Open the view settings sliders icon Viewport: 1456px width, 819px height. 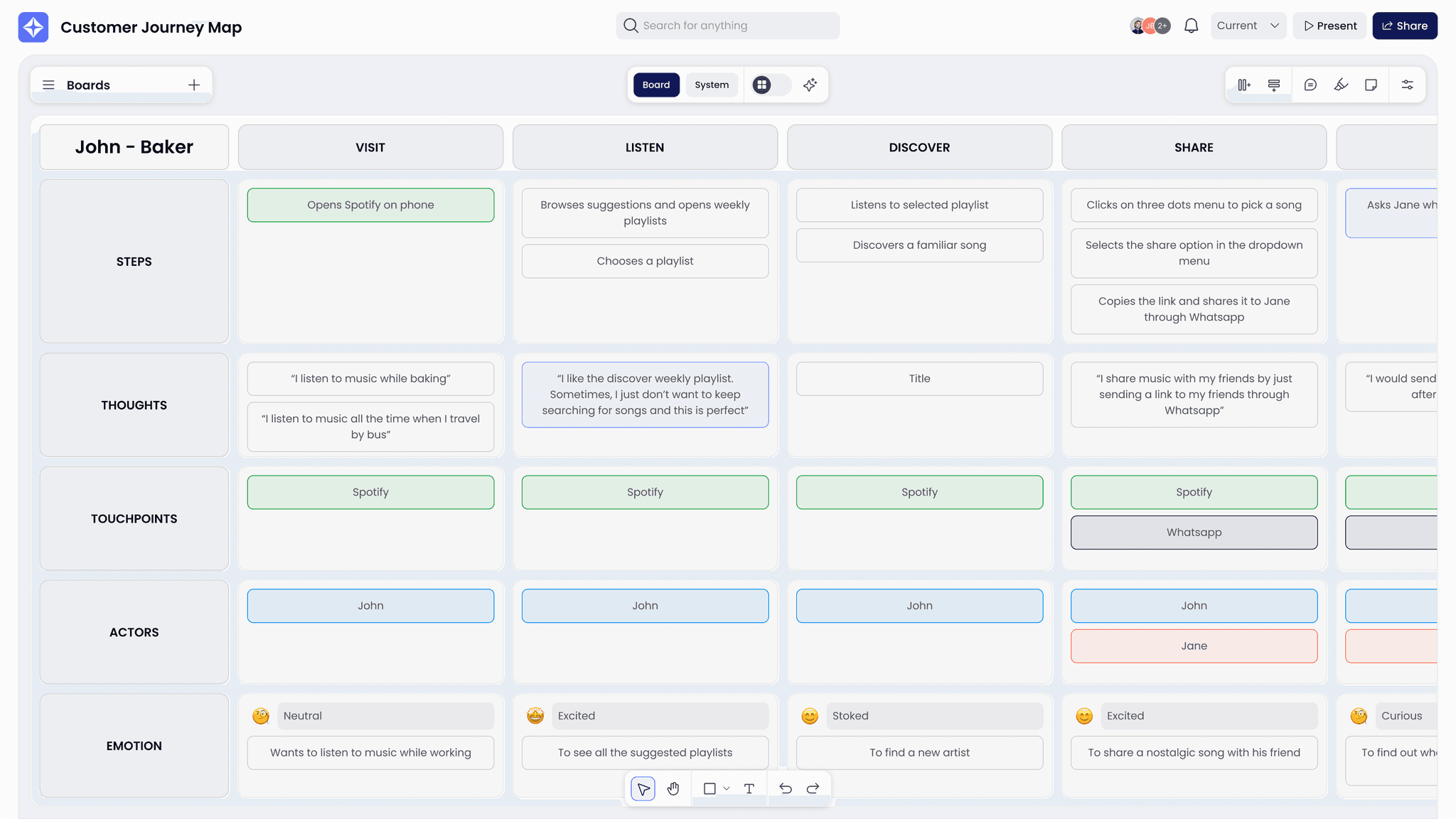(x=1408, y=85)
